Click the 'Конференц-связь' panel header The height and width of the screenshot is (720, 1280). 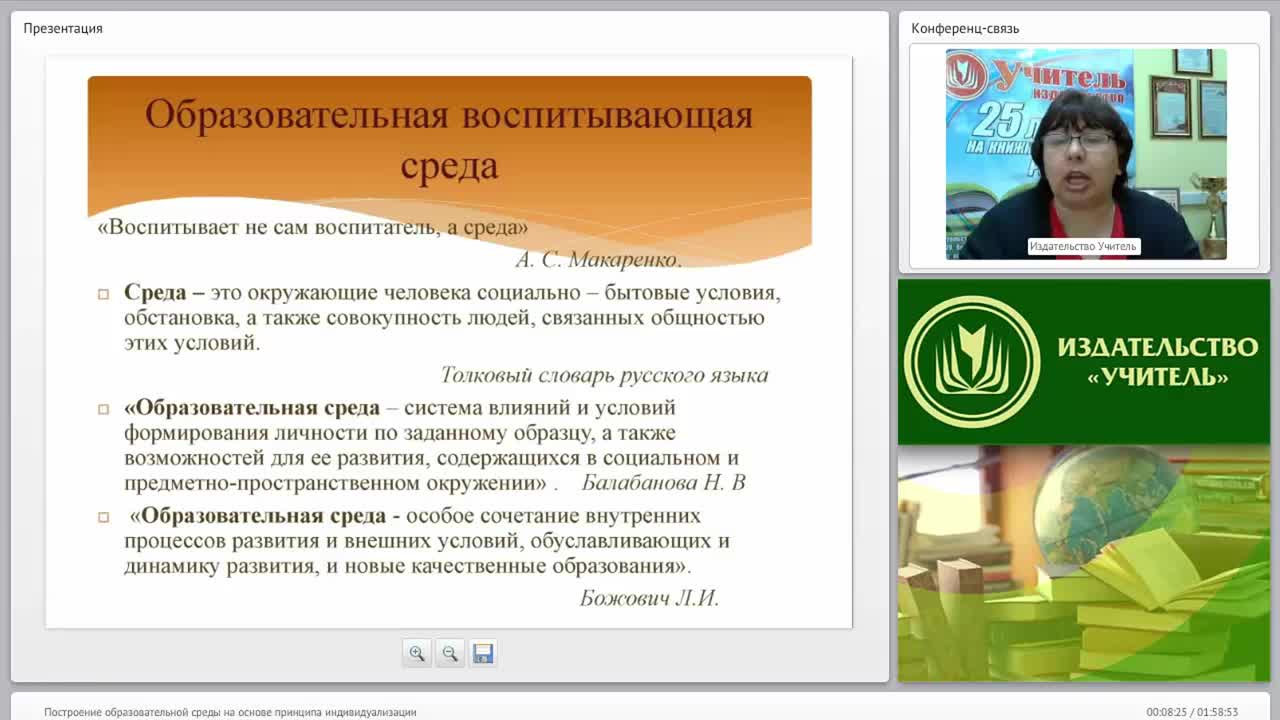[x=965, y=28]
